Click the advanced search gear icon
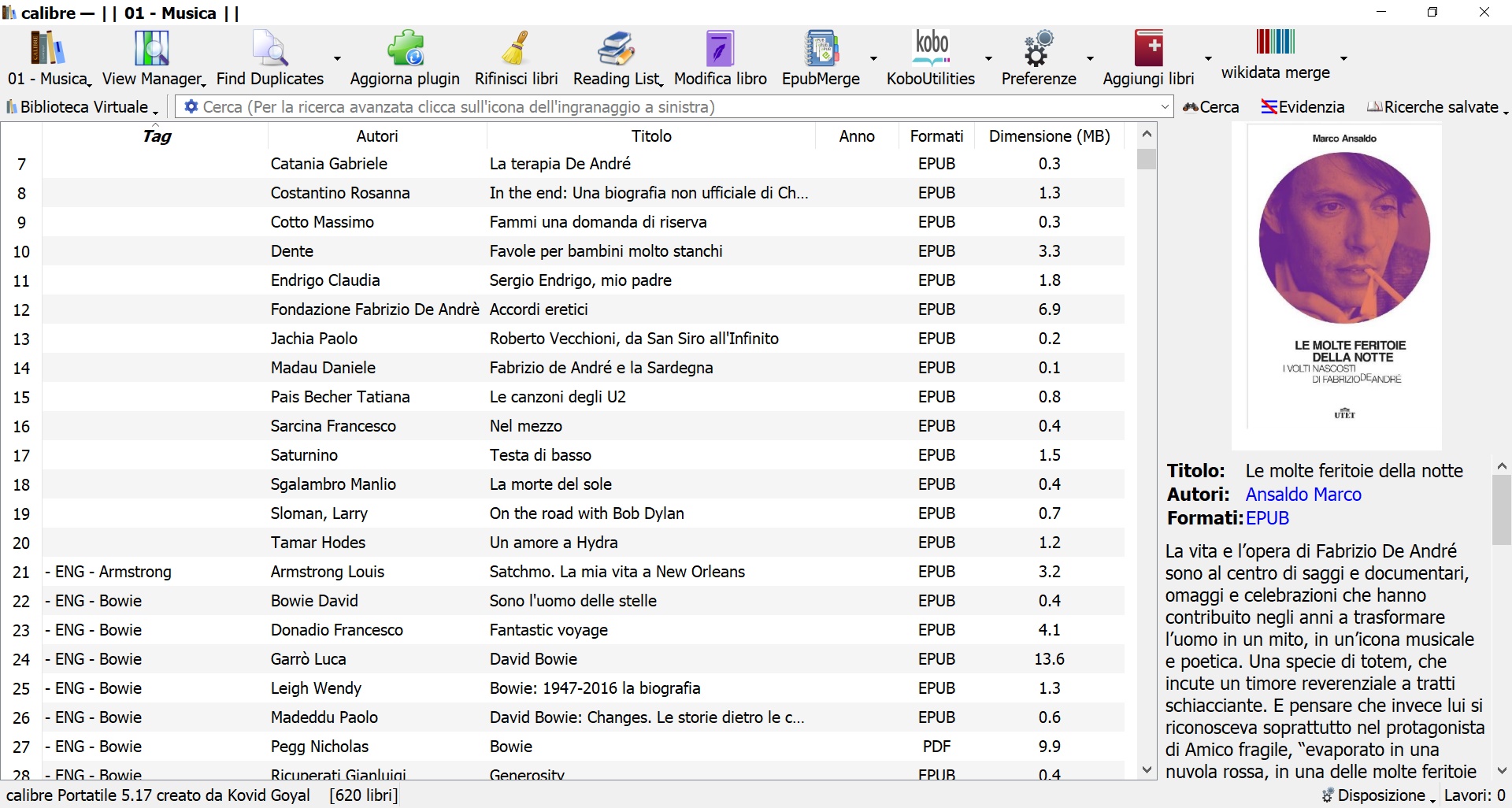Image resolution: width=1512 pixels, height=808 pixels. tap(191, 106)
